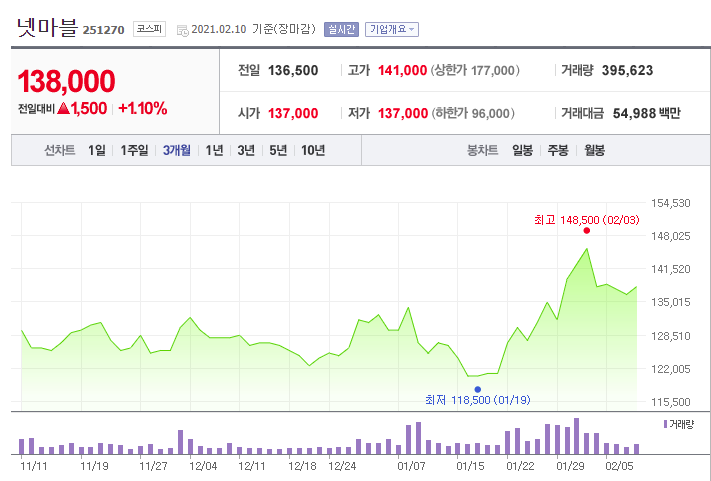The image size is (711, 481).
Task: Click the purple 거래량 legend swatch
Action: tap(665, 424)
